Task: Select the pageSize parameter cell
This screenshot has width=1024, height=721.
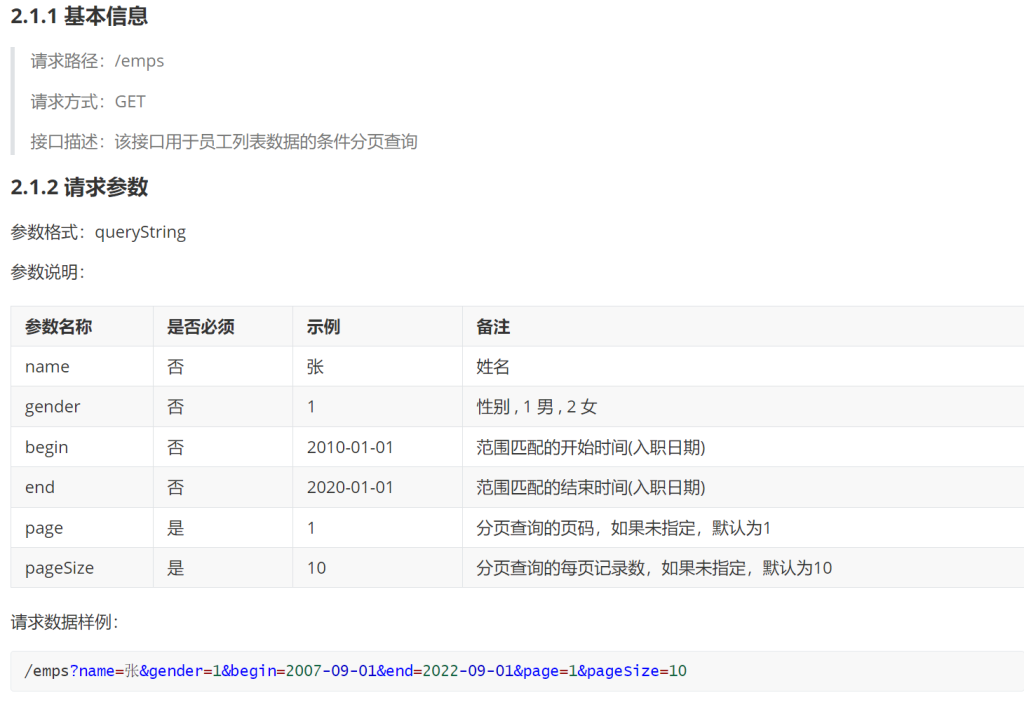Action: [59, 568]
